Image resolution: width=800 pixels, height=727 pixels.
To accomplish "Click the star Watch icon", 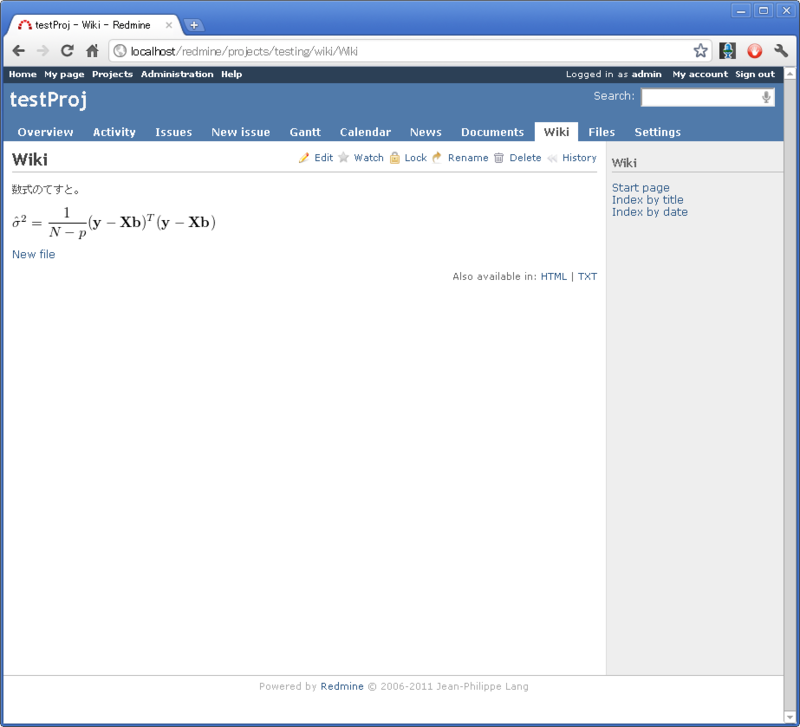I will tap(344, 157).
